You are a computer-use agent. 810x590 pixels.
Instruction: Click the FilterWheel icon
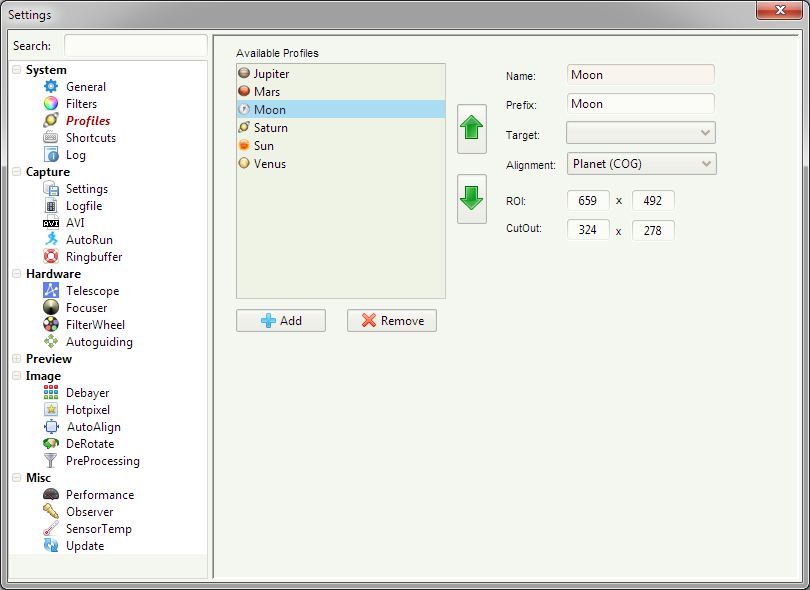(51, 324)
